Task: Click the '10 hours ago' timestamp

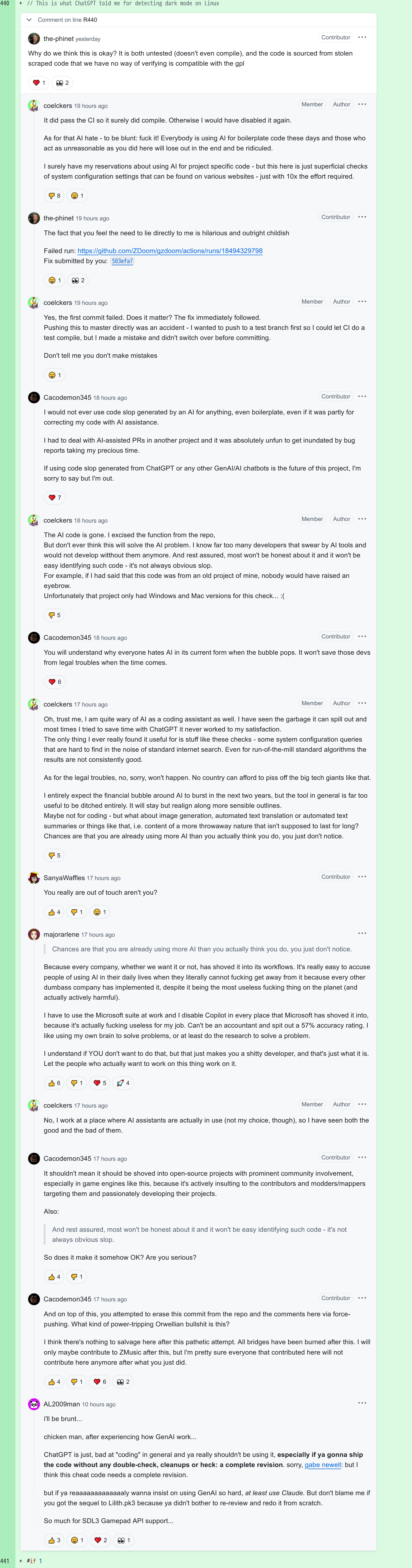Action: [99, 1404]
